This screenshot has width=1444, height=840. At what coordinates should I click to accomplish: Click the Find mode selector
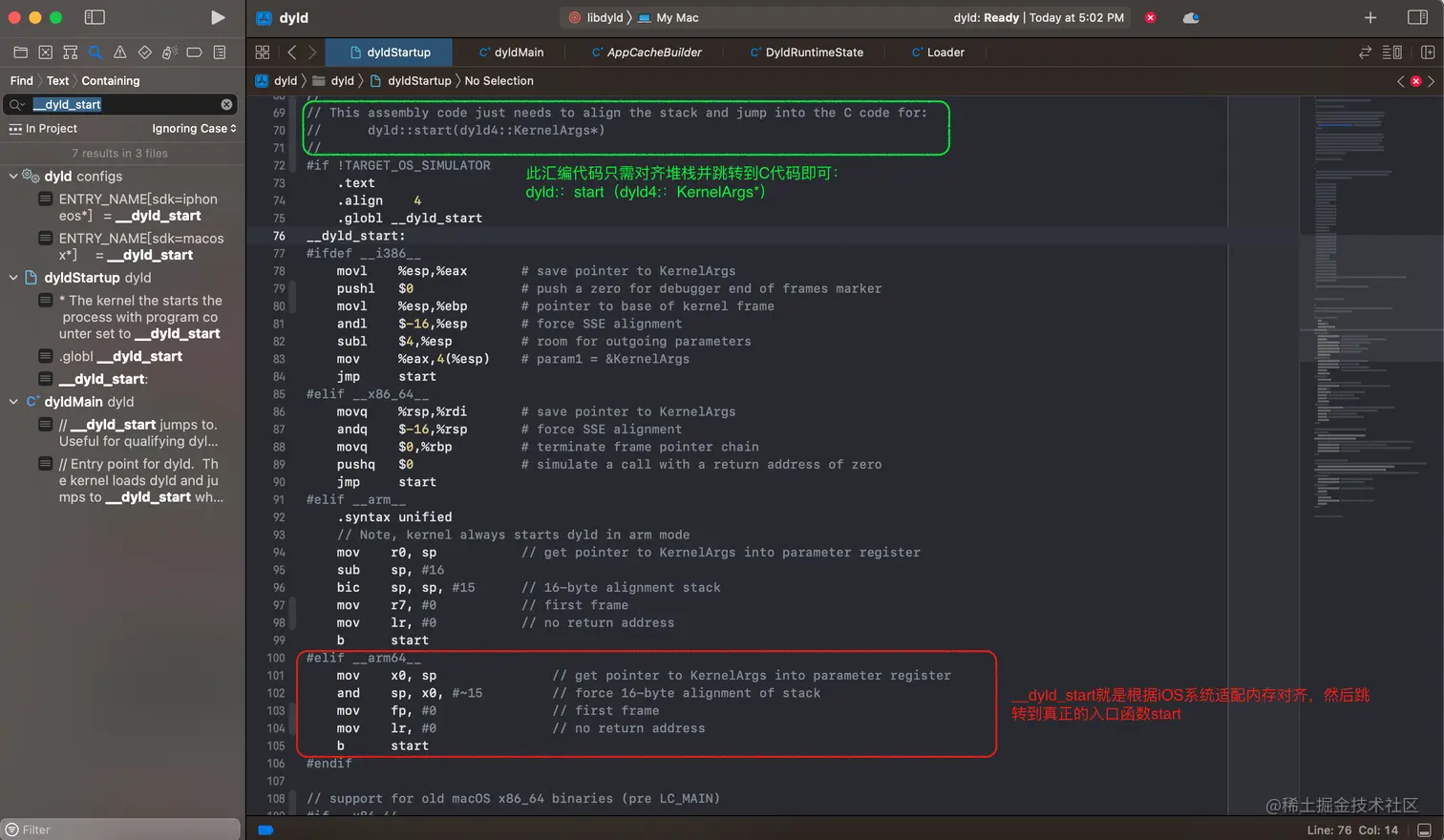coord(21,81)
